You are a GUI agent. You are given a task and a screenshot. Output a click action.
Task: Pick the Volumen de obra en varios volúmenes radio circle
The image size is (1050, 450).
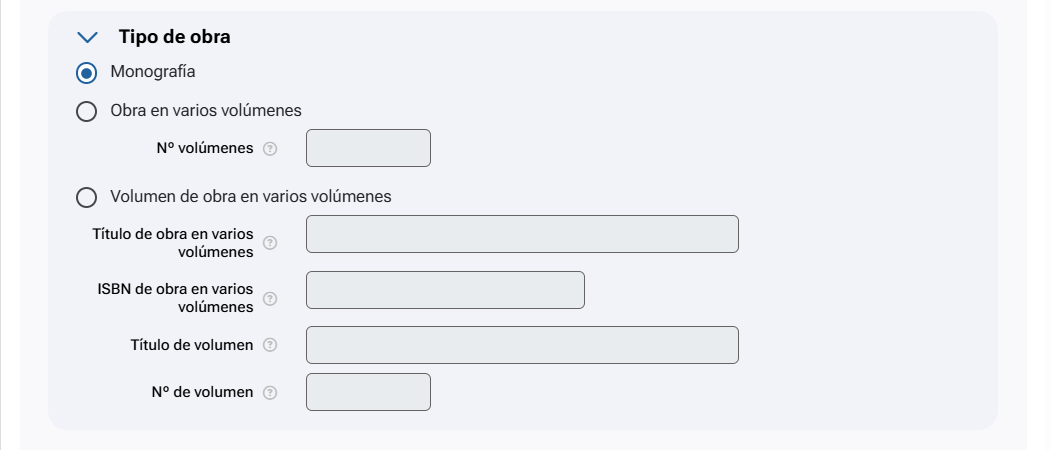pyautogui.click(x=87, y=198)
